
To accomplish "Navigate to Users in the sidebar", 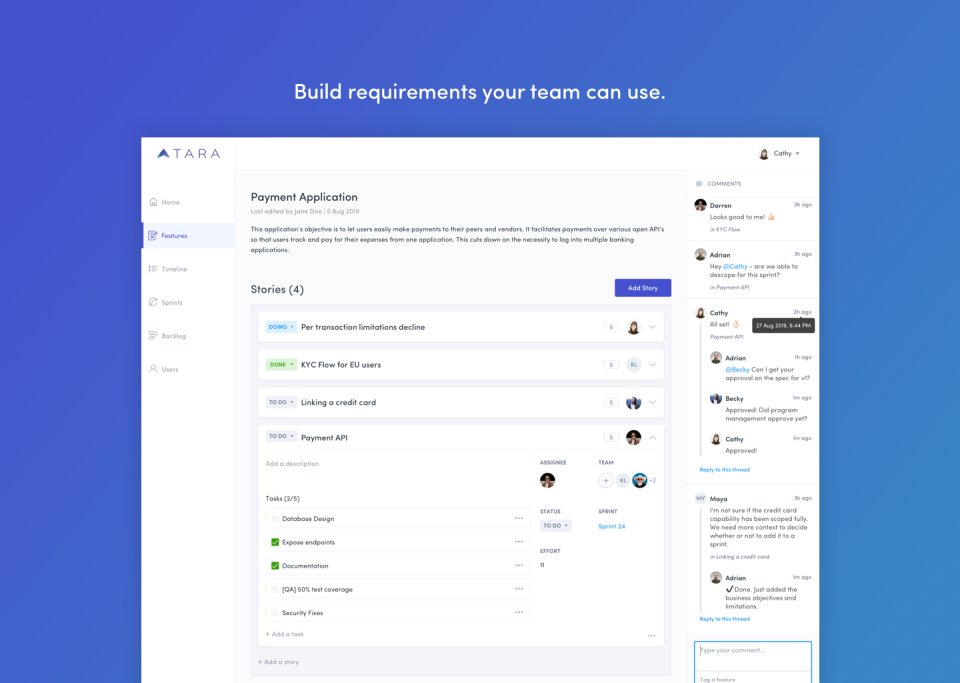I will (163, 369).
